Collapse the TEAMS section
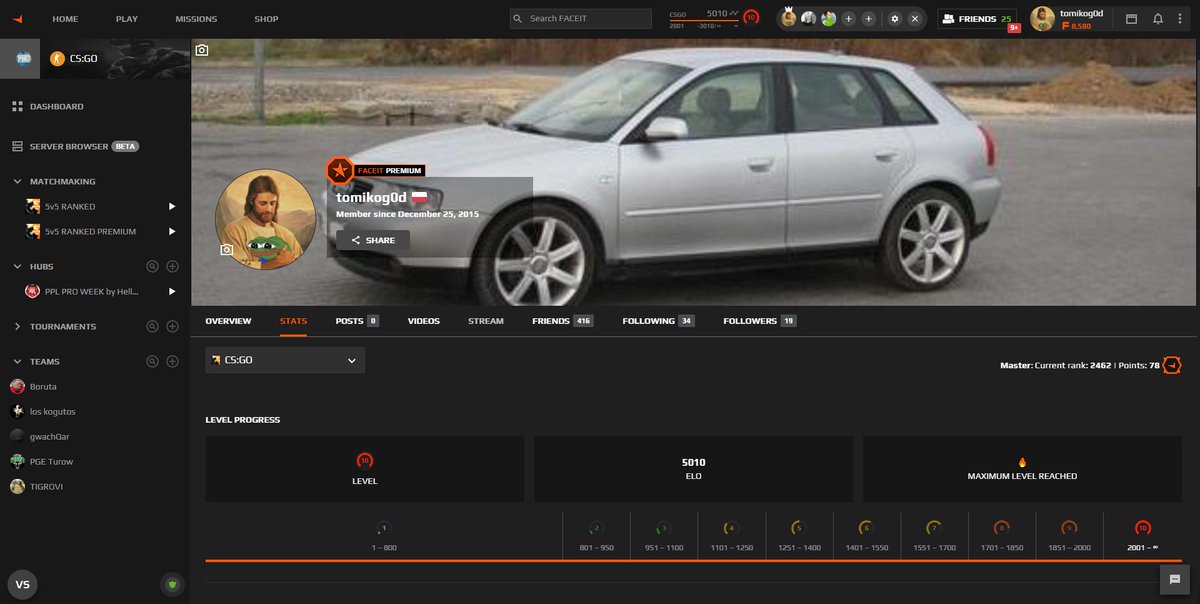 coord(18,361)
